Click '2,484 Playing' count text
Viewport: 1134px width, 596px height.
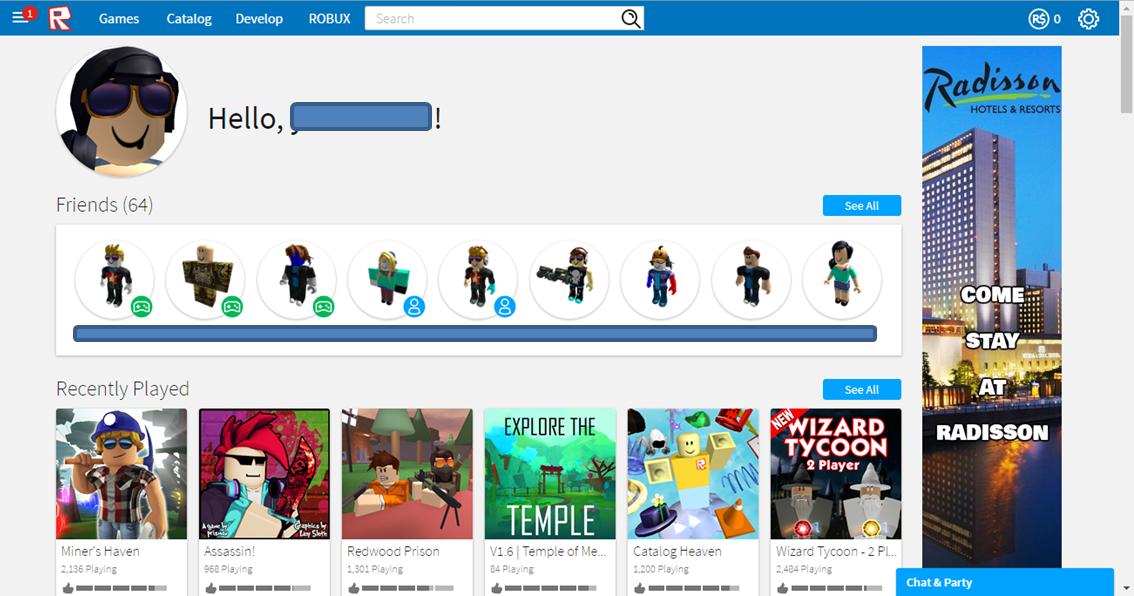click(x=804, y=569)
